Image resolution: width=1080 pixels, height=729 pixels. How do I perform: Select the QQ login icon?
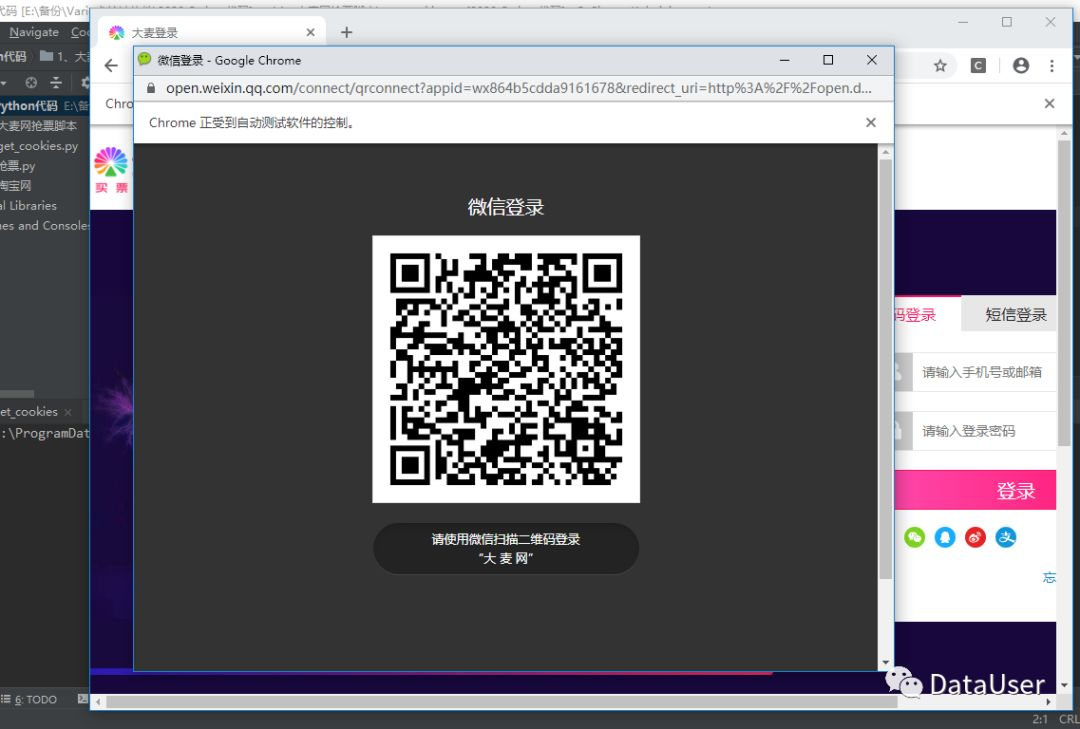945,537
